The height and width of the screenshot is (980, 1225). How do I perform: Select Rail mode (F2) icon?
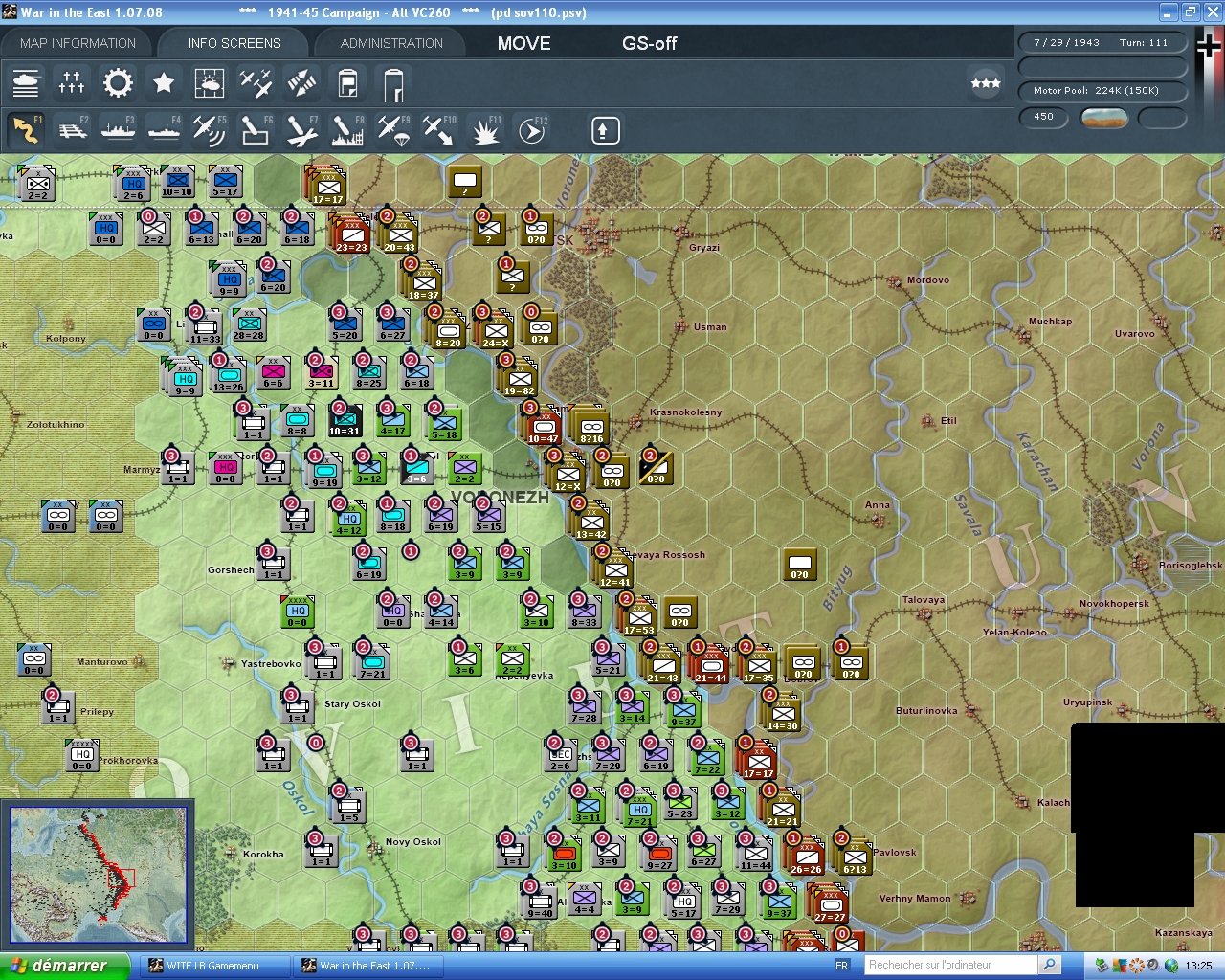point(73,129)
